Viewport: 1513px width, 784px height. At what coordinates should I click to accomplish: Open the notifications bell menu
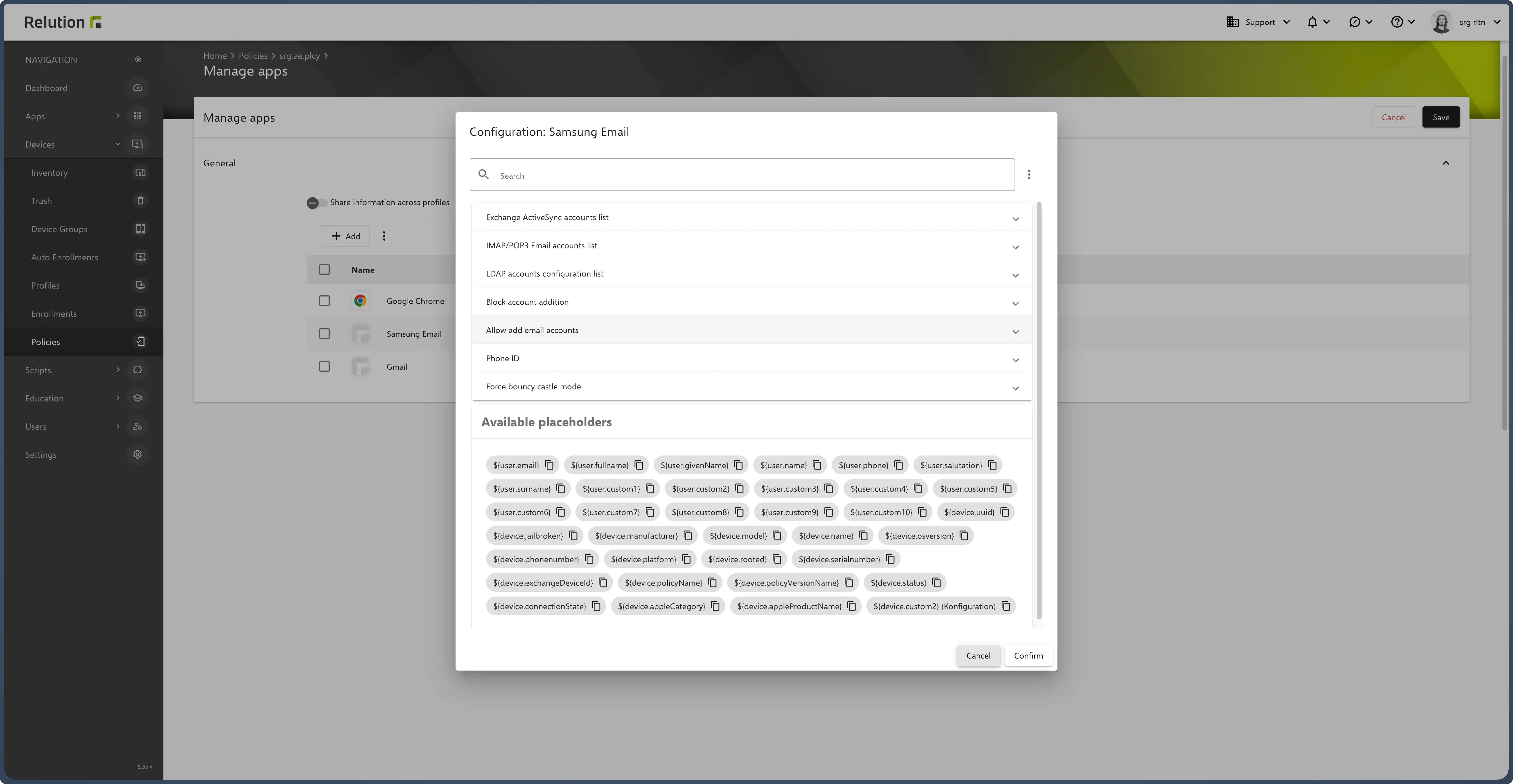tap(1312, 22)
